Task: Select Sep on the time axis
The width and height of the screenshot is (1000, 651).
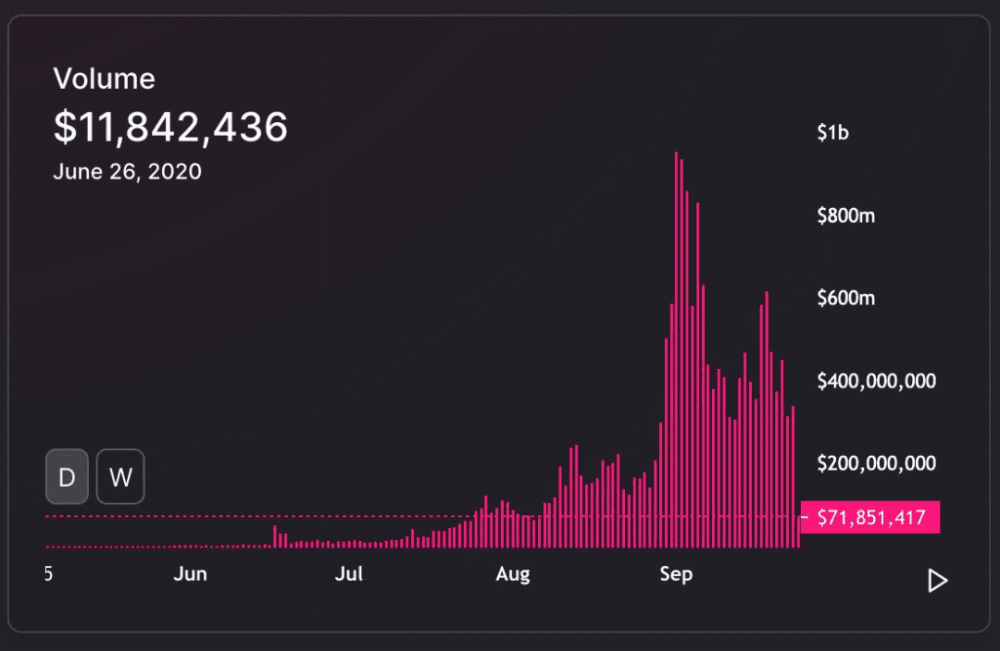Action: (677, 575)
